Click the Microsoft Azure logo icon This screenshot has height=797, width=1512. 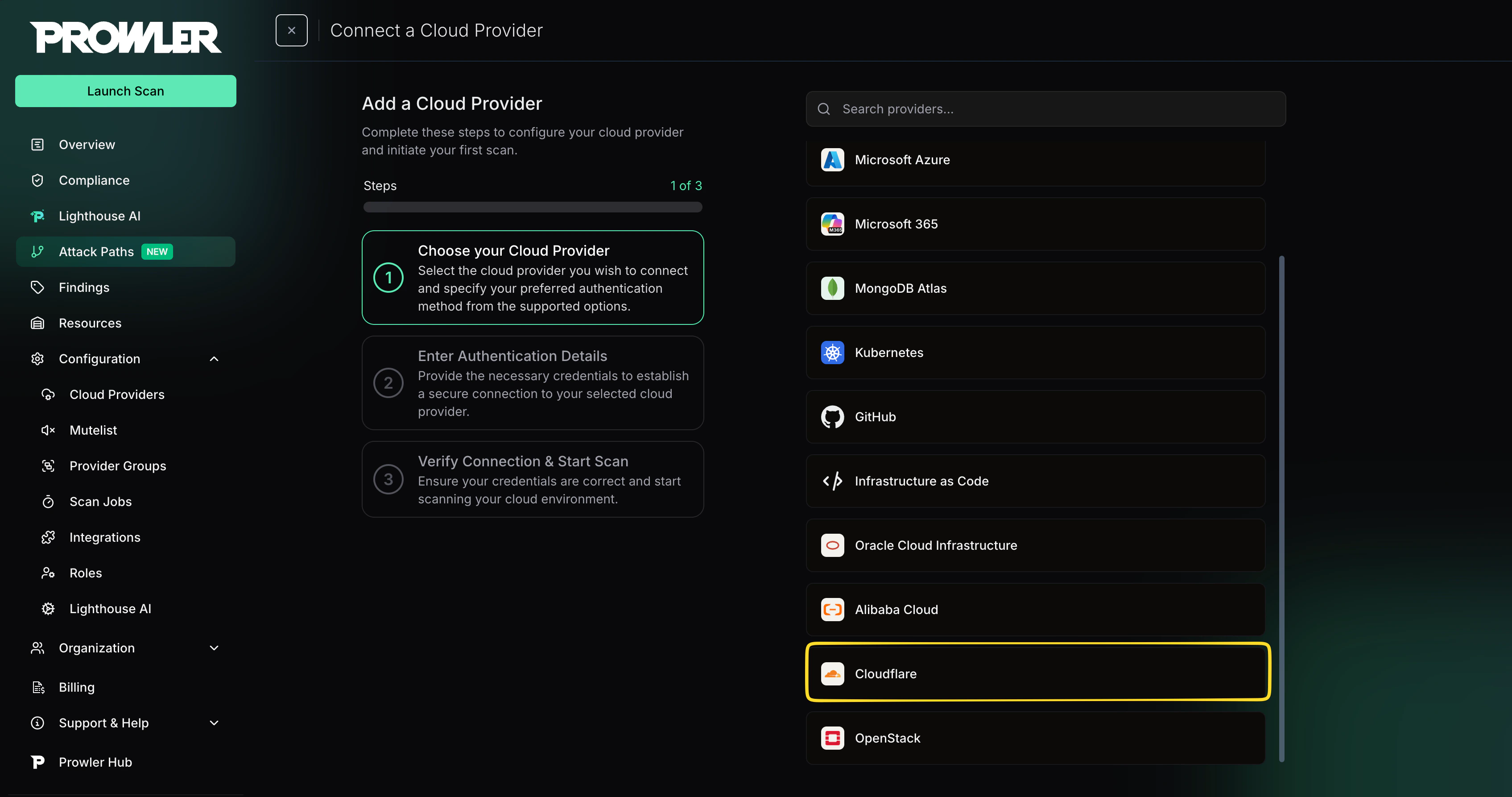click(x=832, y=160)
